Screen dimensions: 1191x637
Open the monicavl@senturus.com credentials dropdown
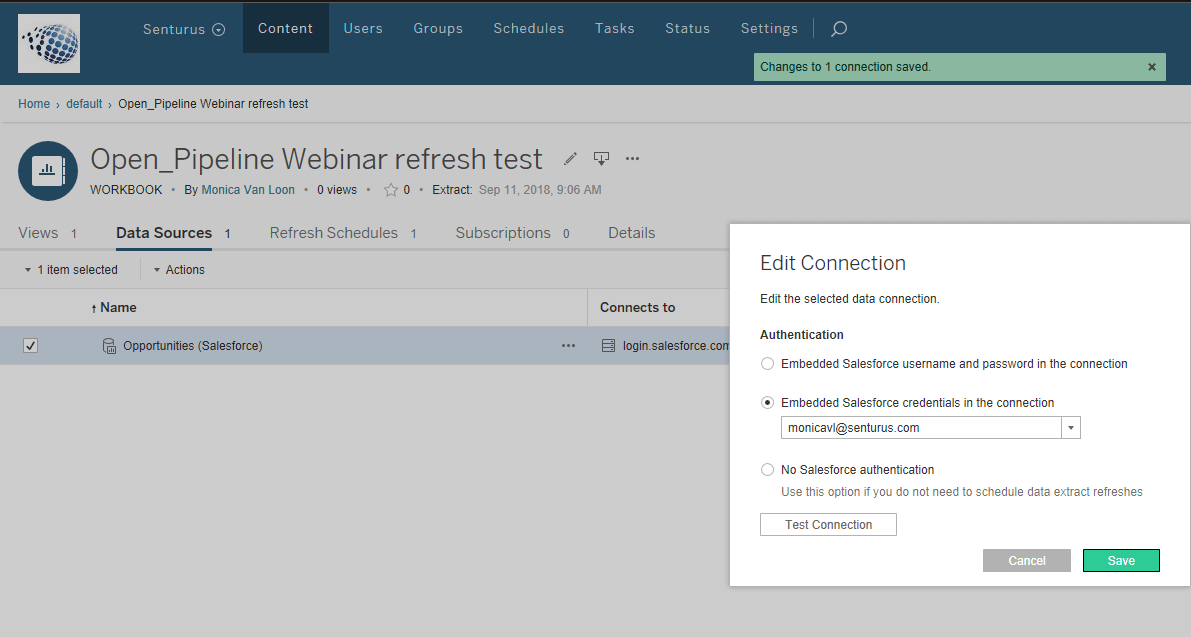1070,427
